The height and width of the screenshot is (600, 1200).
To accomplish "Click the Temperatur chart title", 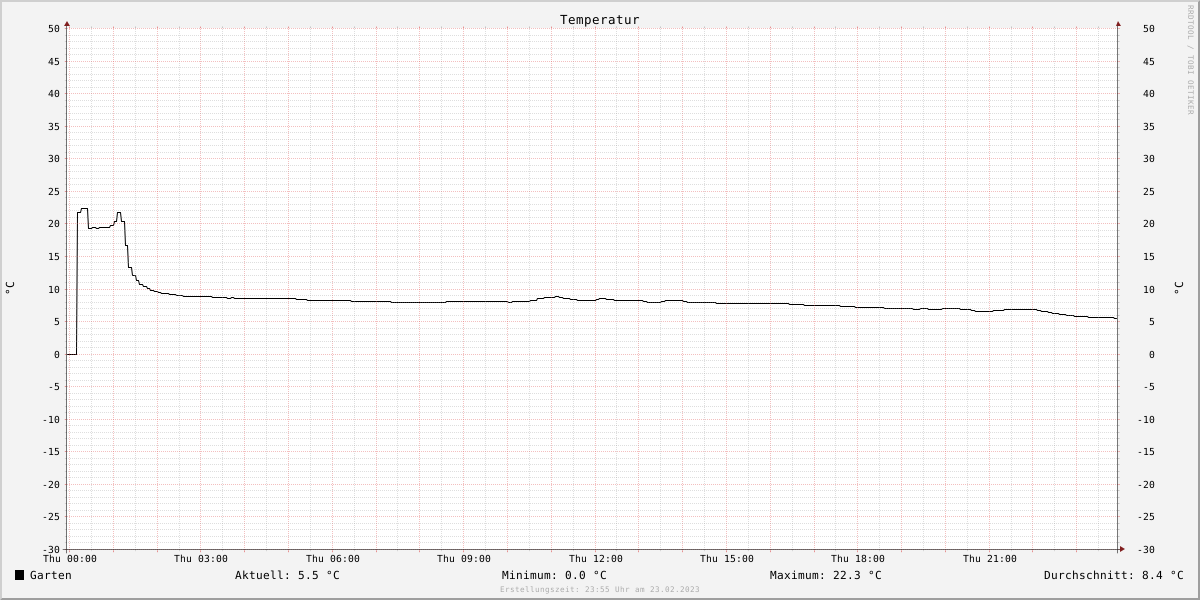I will point(600,20).
